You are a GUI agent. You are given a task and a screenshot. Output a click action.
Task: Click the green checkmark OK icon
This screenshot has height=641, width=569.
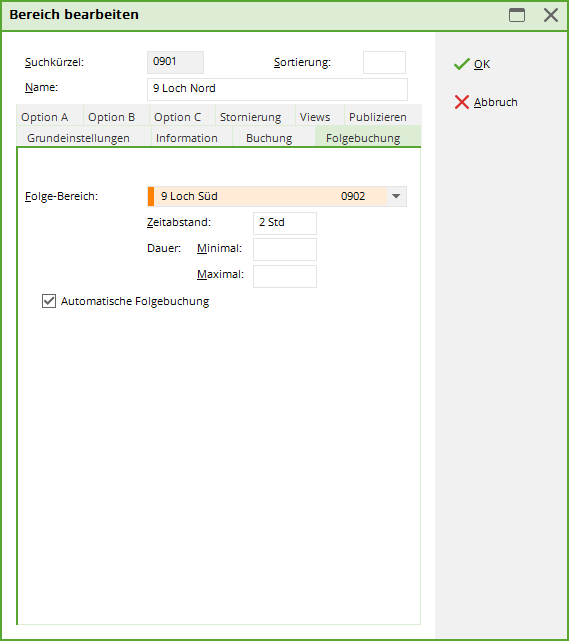click(461, 64)
